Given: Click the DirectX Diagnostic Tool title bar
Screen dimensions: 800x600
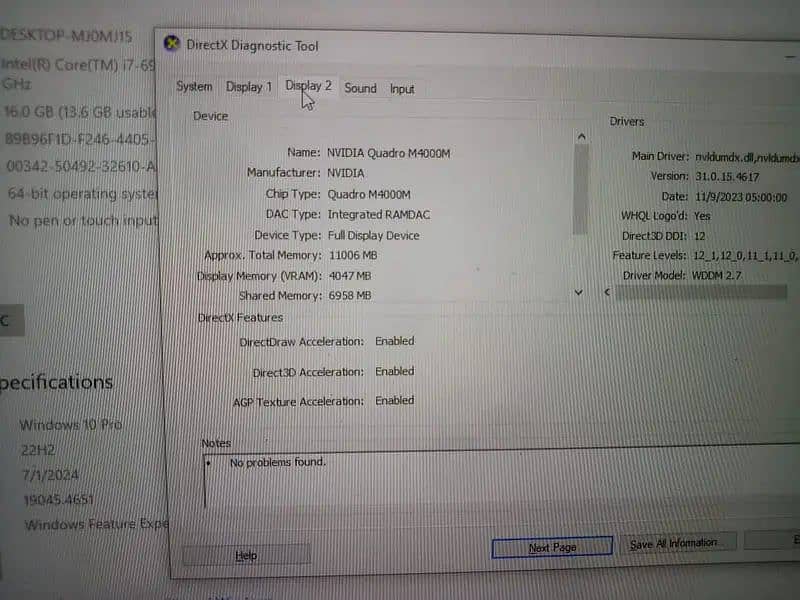Looking at the screenshot, I should (450, 46).
